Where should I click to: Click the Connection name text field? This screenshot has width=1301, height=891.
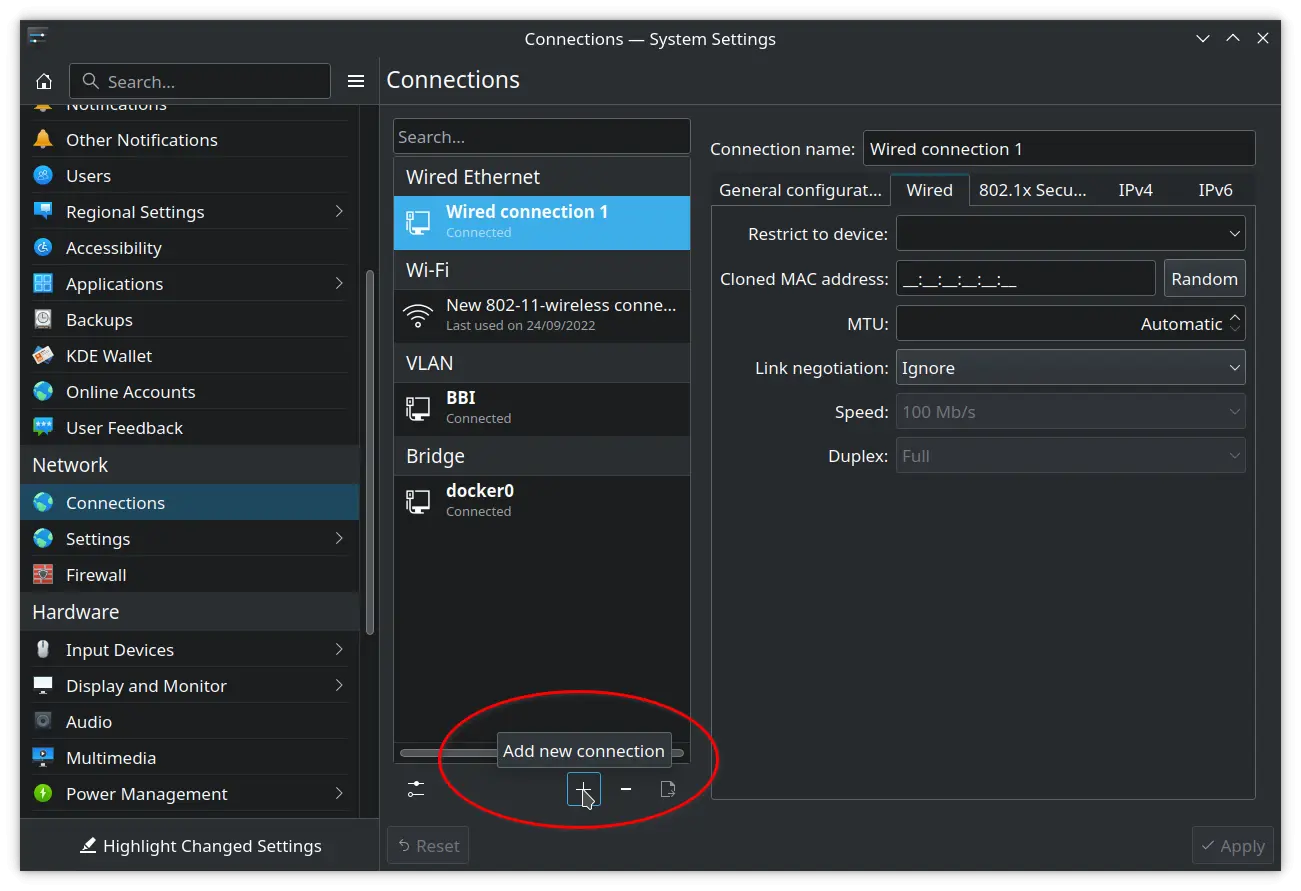tap(1059, 148)
